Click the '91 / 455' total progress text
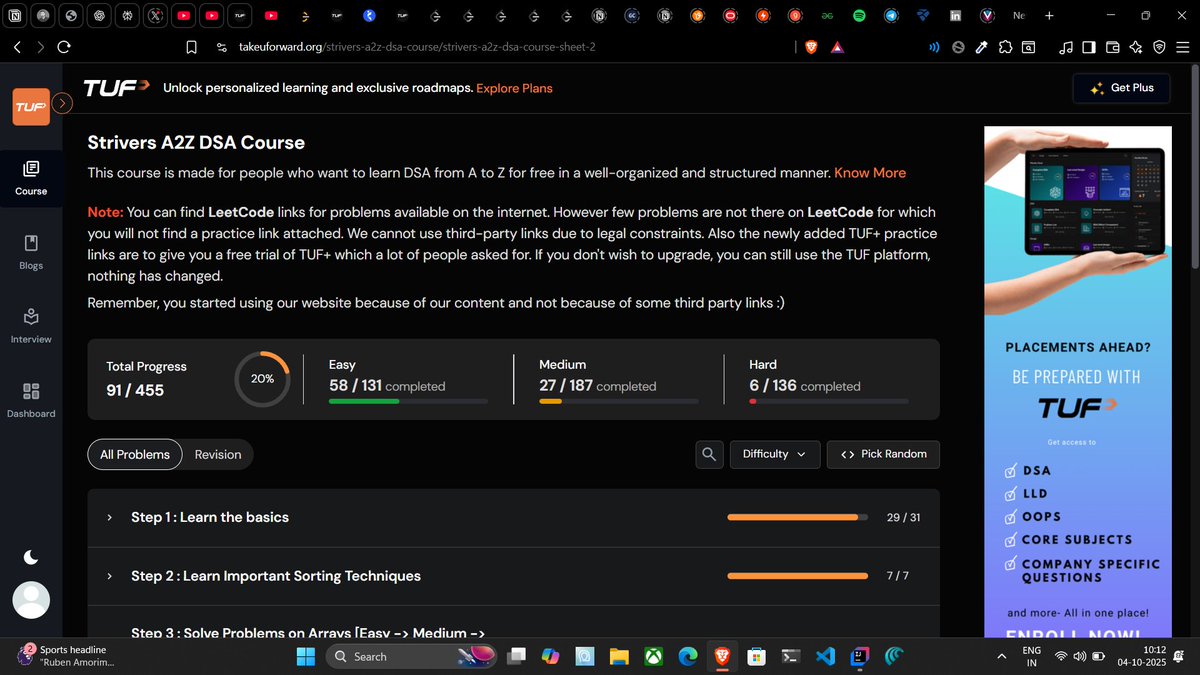Screen dimensions: 1200x675 [x=135, y=390]
